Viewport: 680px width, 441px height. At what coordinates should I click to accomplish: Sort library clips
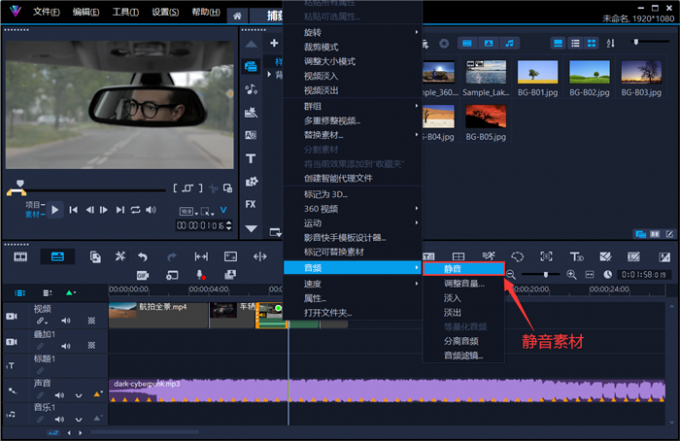(x=611, y=43)
